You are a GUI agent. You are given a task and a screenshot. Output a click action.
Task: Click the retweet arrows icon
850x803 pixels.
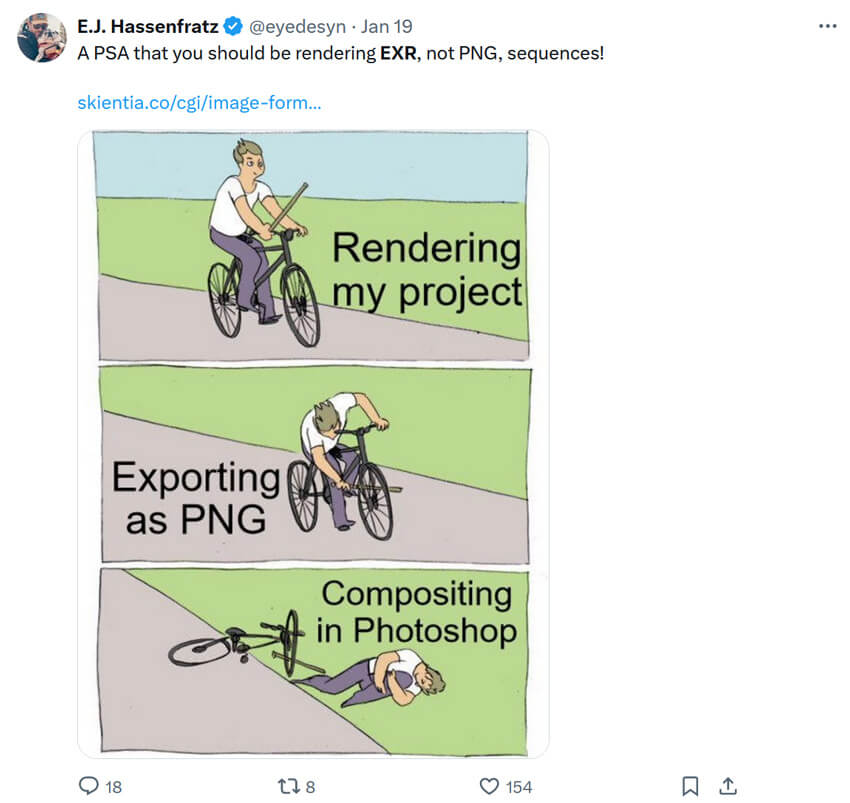coord(287,786)
